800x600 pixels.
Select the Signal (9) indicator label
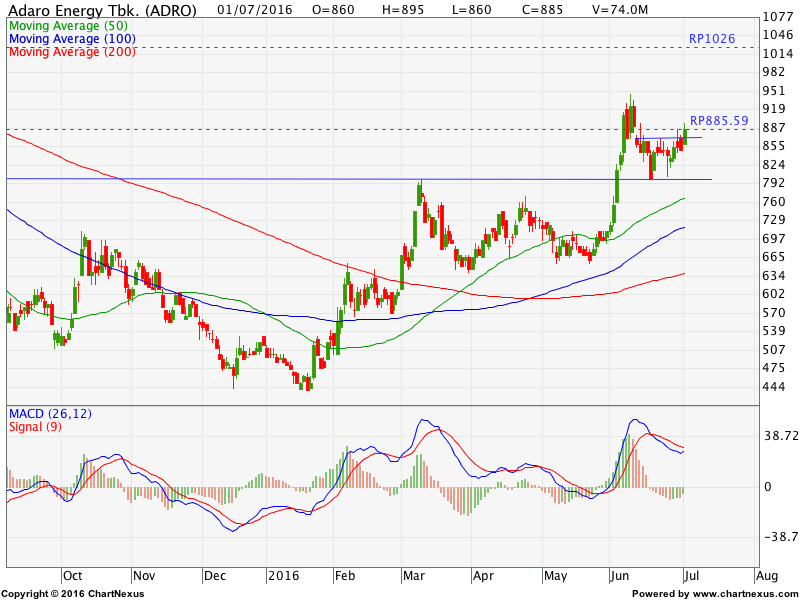tap(36, 427)
